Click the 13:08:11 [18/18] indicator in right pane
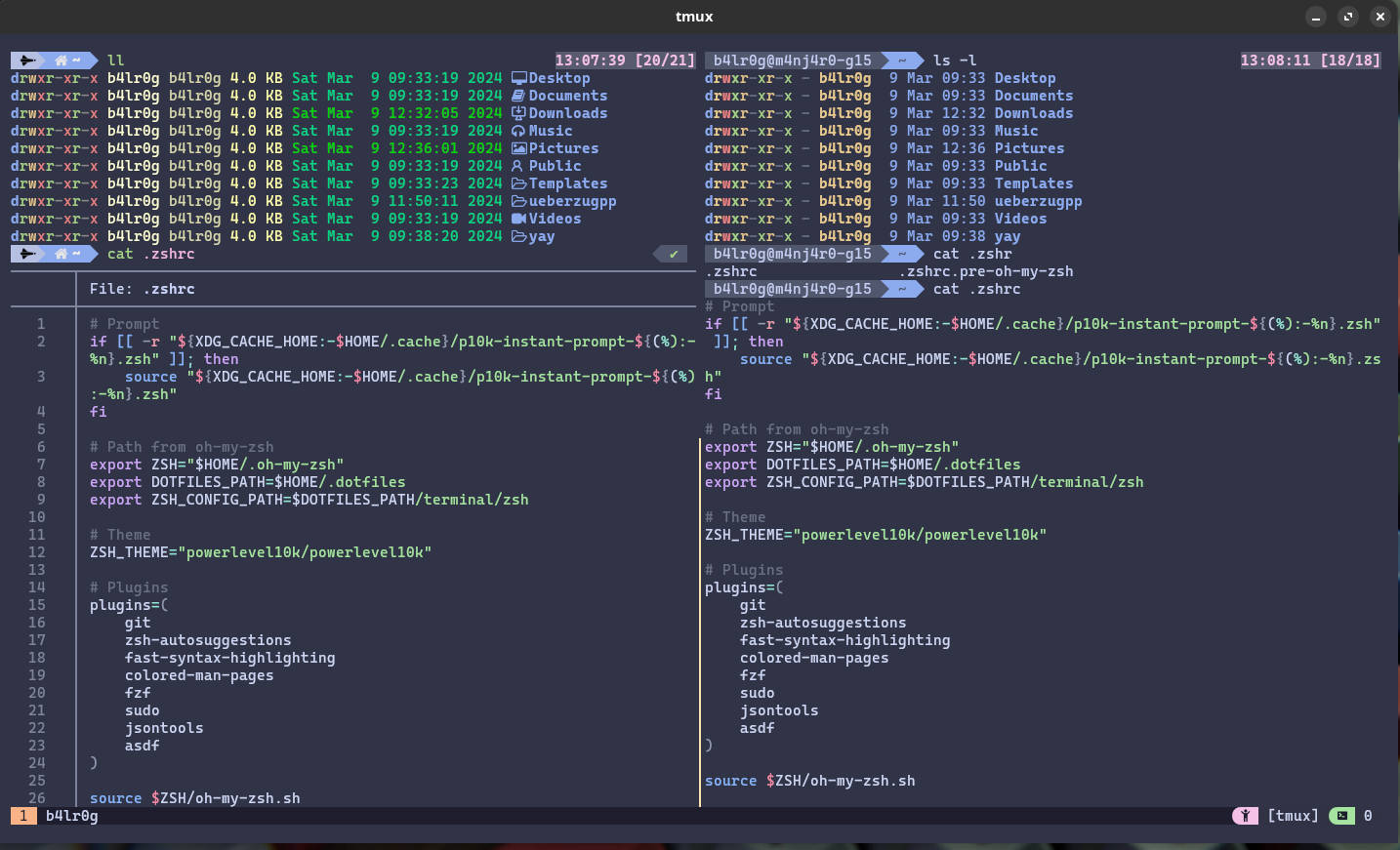 tap(1310, 61)
